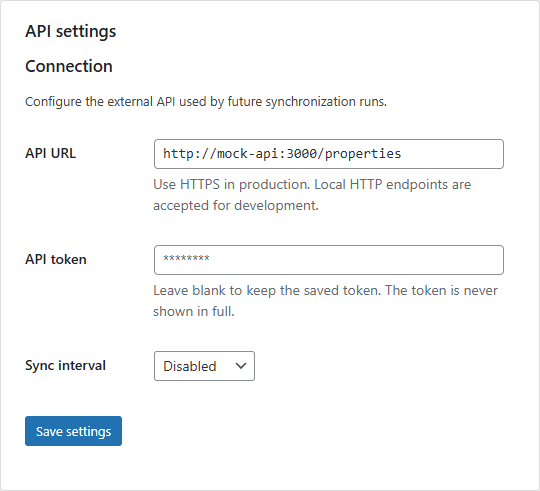Viewport: 540px width, 491px height.
Task: Click the Sync interval field label
Action: click(x=65, y=365)
